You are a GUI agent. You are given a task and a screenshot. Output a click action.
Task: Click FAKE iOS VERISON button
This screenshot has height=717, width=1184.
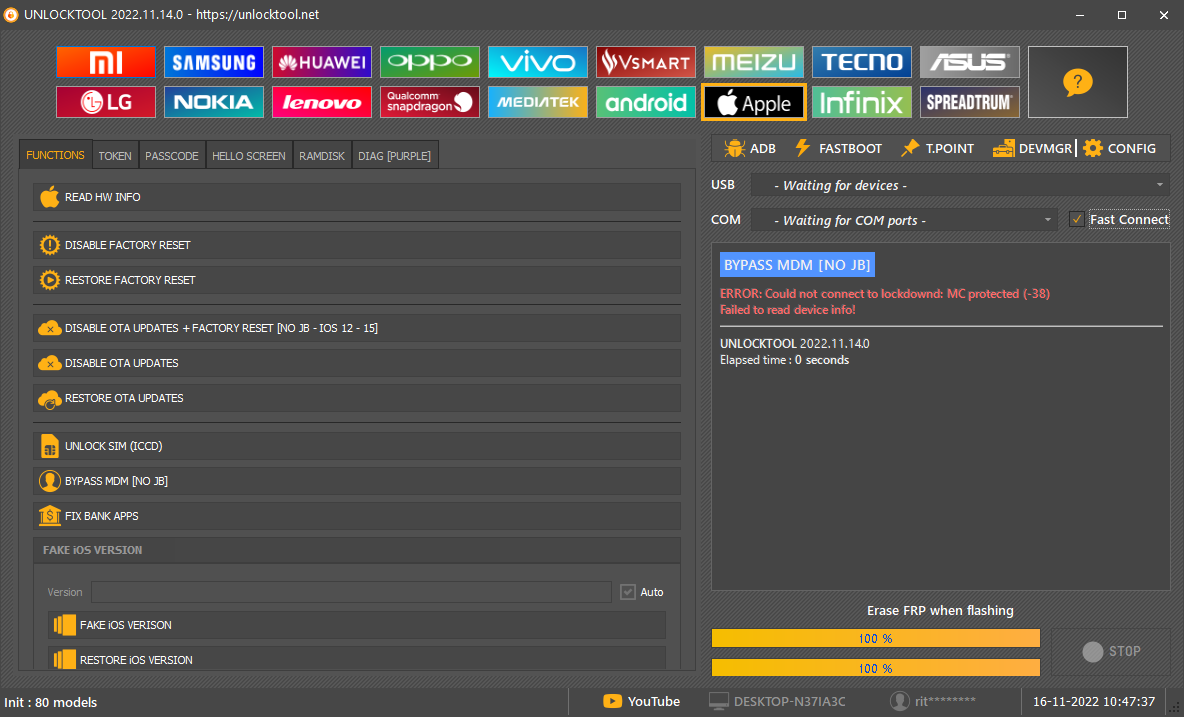(x=356, y=625)
